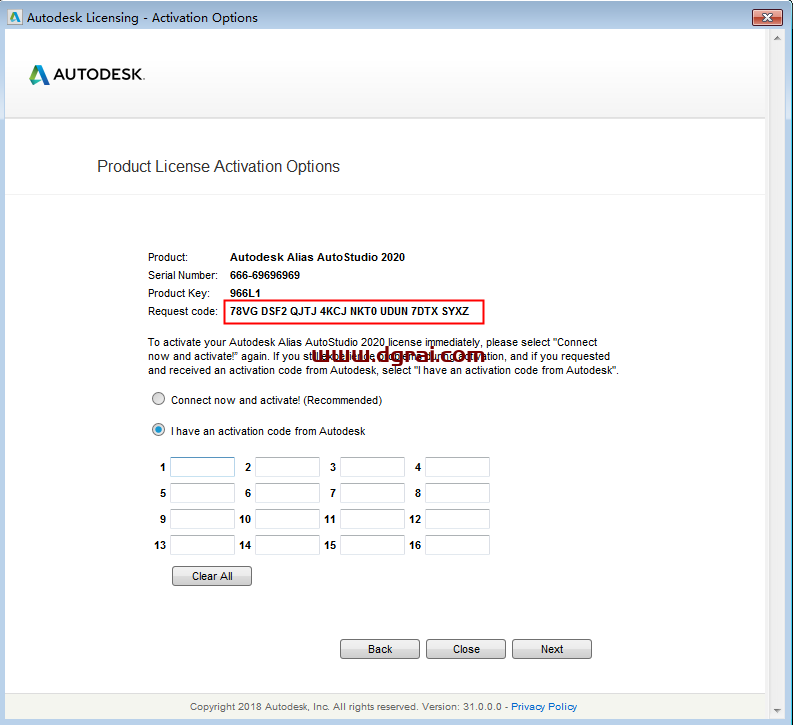Image resolution: width=793 pixels, height=725 pixels.
Task: Click the Autodesk title bar icon
Action: pos(15,17)
